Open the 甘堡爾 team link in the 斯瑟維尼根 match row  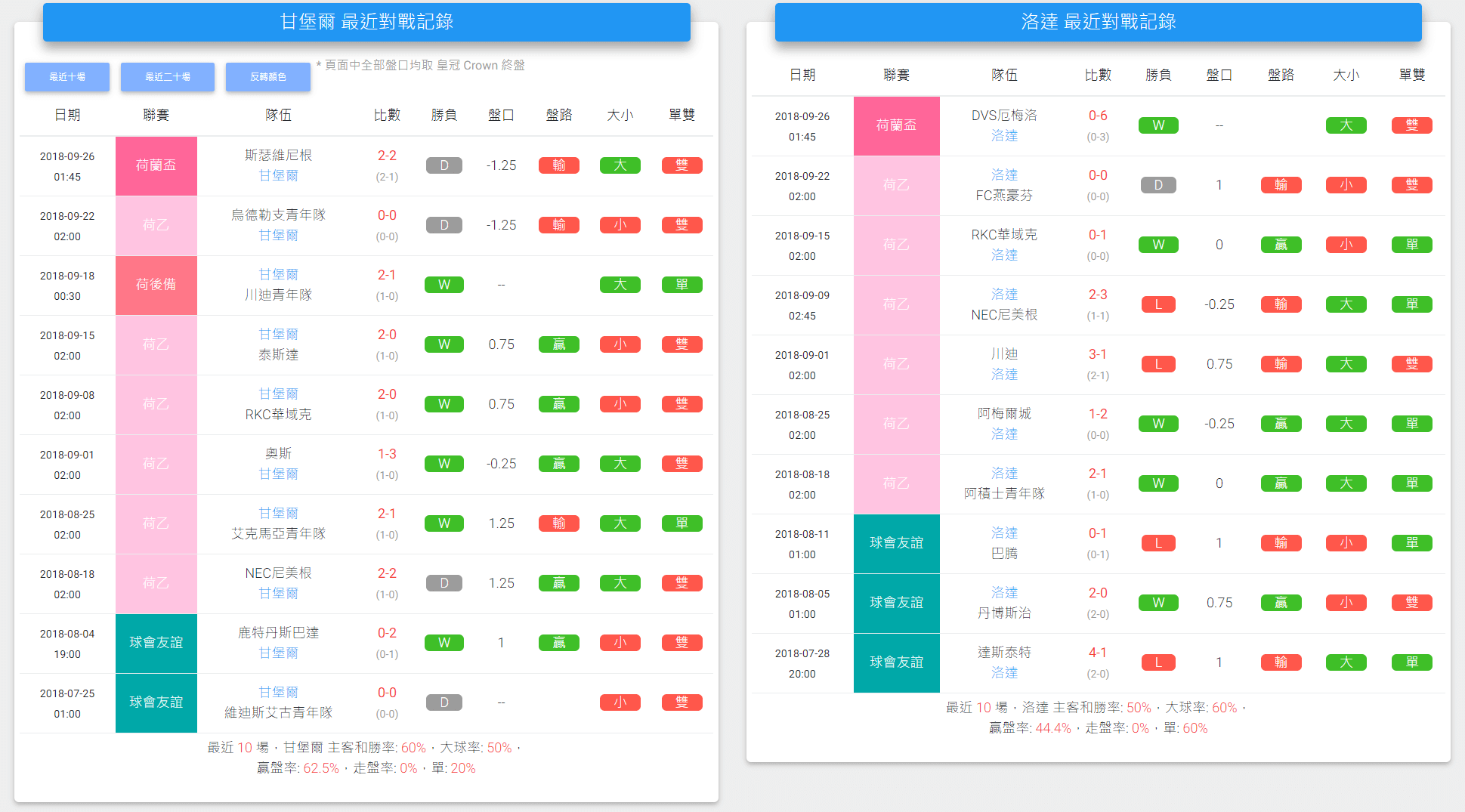pyautogui.click(x=277, y=175)
